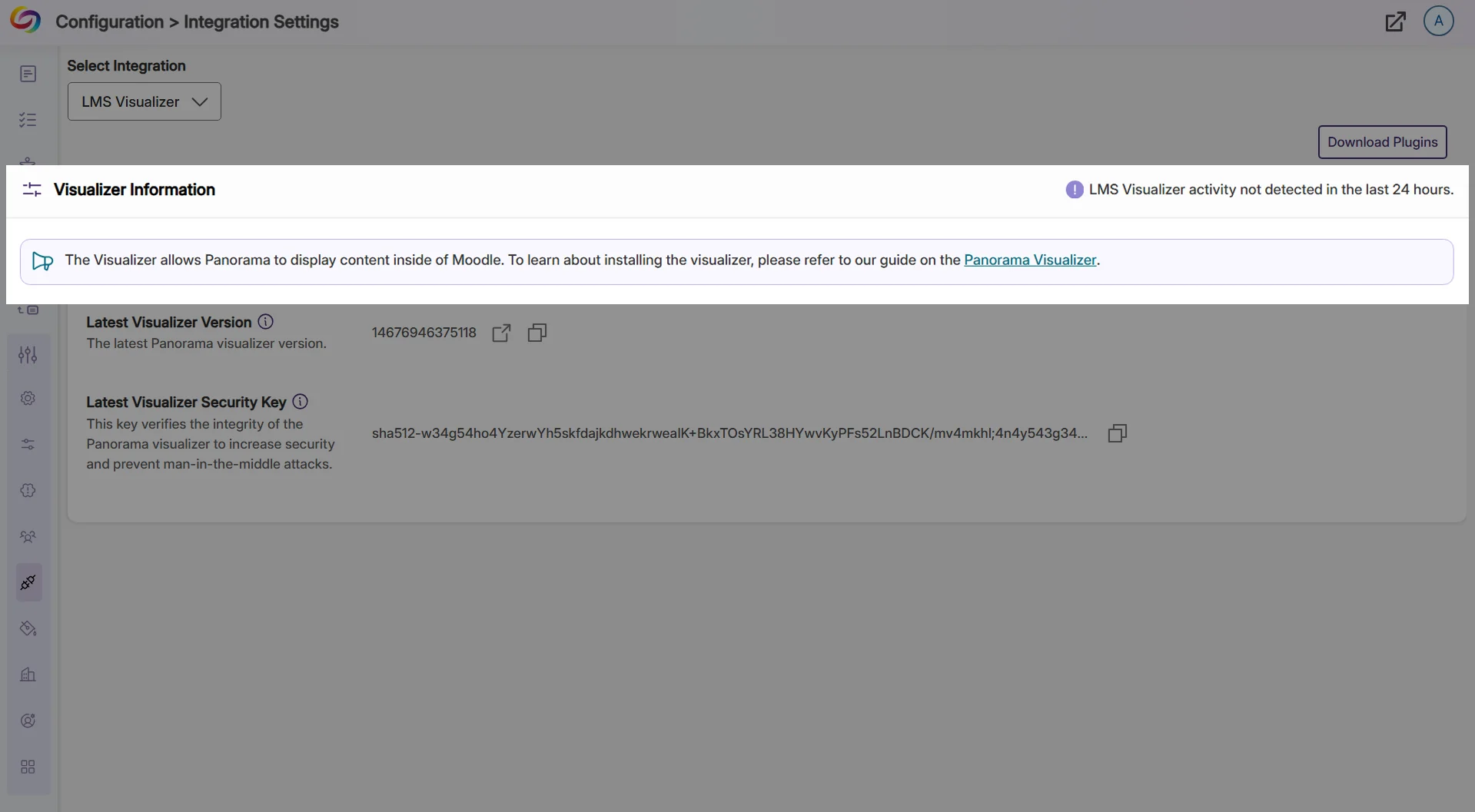The height and width of the screenshot is (812, 1475).
Task: Copy the Latest Visualizer Version number
Action: coord(537,333)
